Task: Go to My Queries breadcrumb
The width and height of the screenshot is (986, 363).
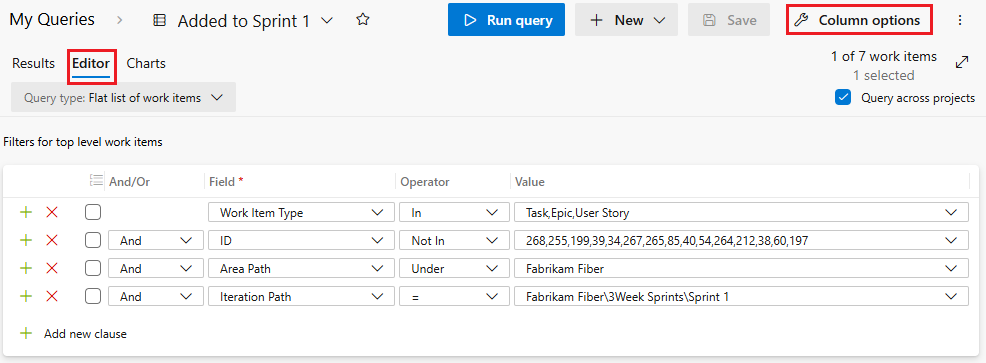Action: (52, 19)
